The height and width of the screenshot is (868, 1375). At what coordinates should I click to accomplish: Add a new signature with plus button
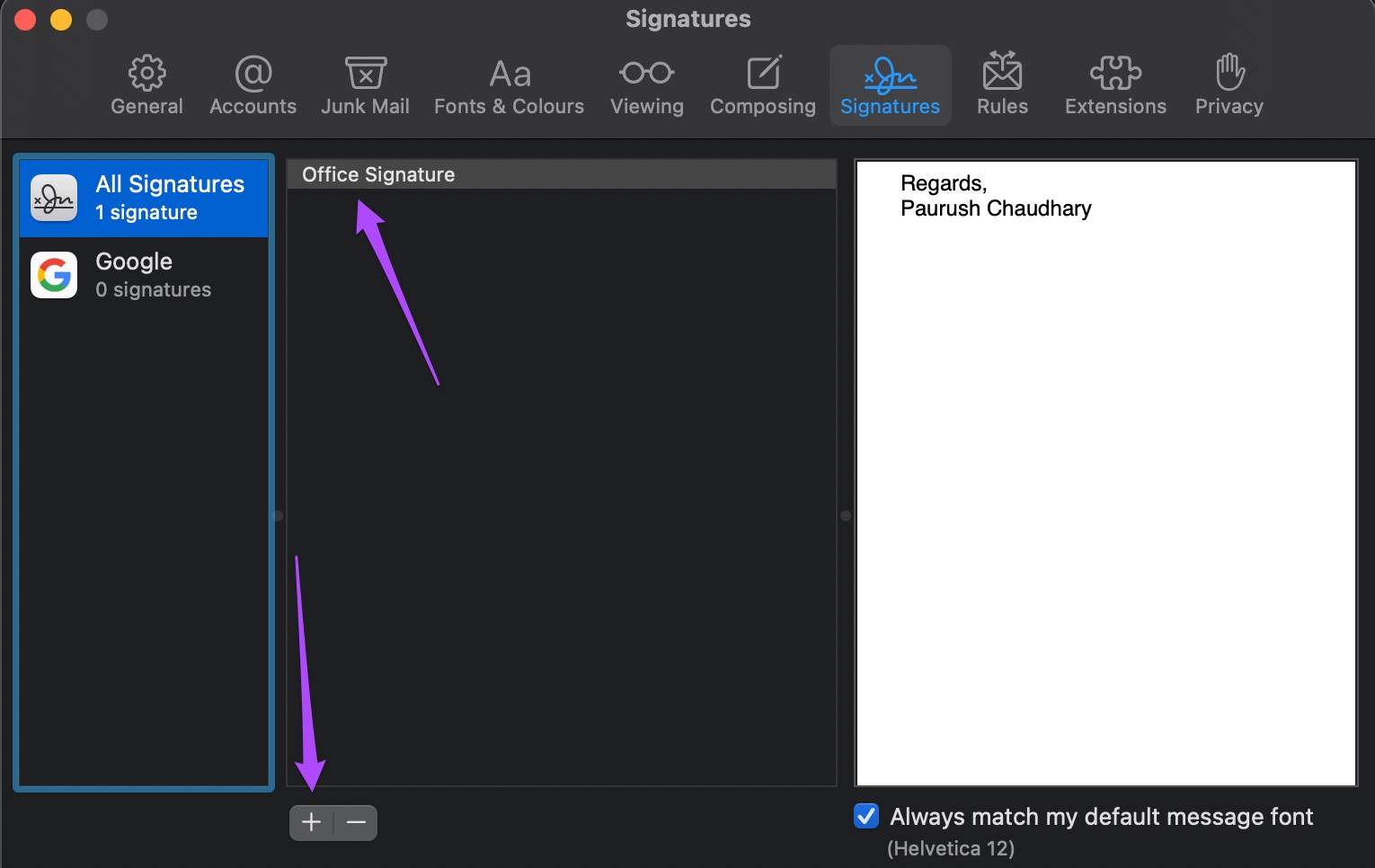coord(311,822)
